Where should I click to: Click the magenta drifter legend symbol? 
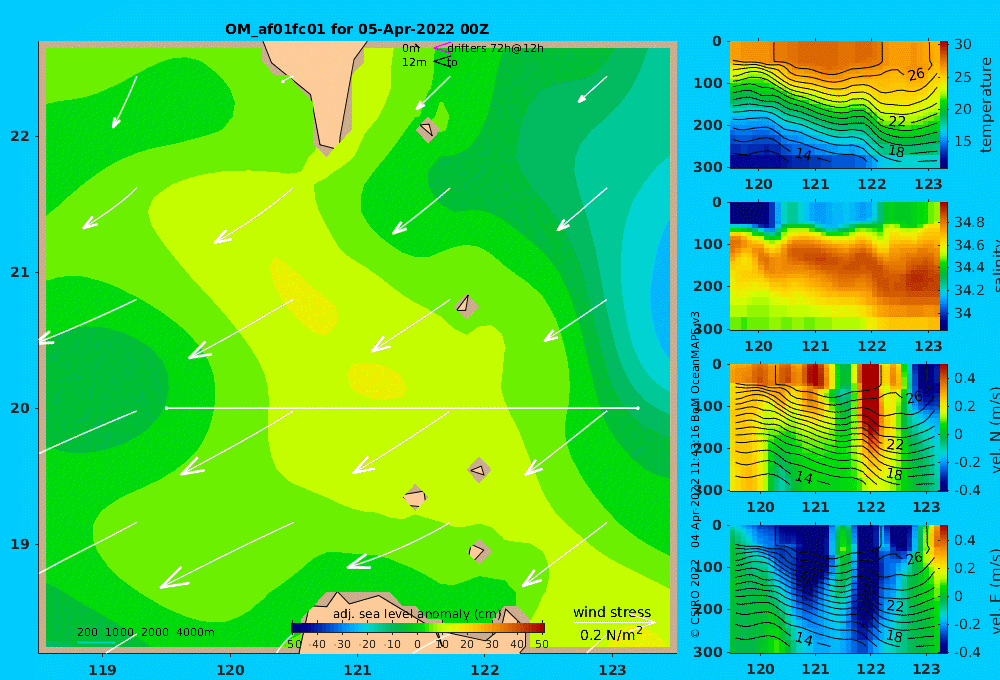coord(442,47)
